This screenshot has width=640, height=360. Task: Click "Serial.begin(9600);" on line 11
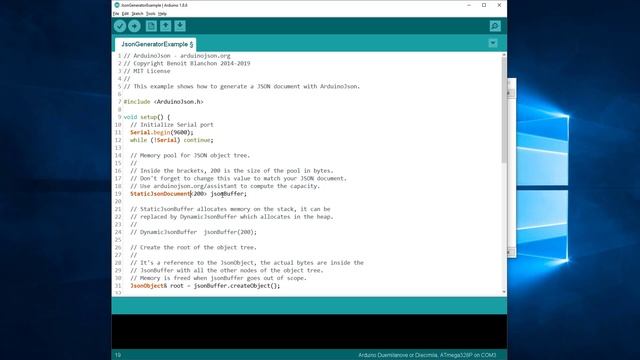tap(162, 132)
